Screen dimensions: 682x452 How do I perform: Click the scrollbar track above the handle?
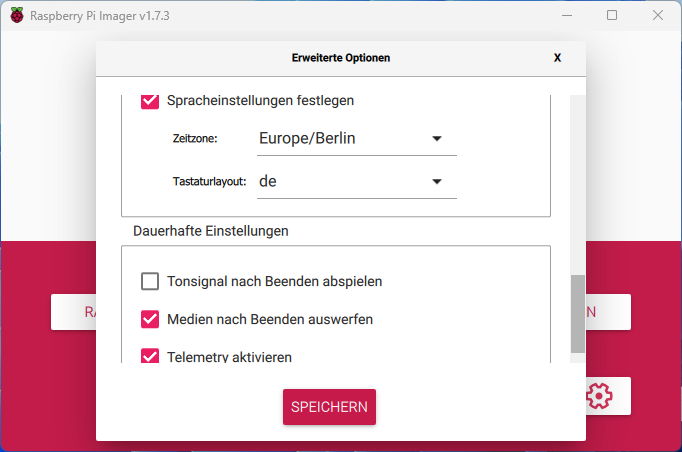click(x=578, y=185)
